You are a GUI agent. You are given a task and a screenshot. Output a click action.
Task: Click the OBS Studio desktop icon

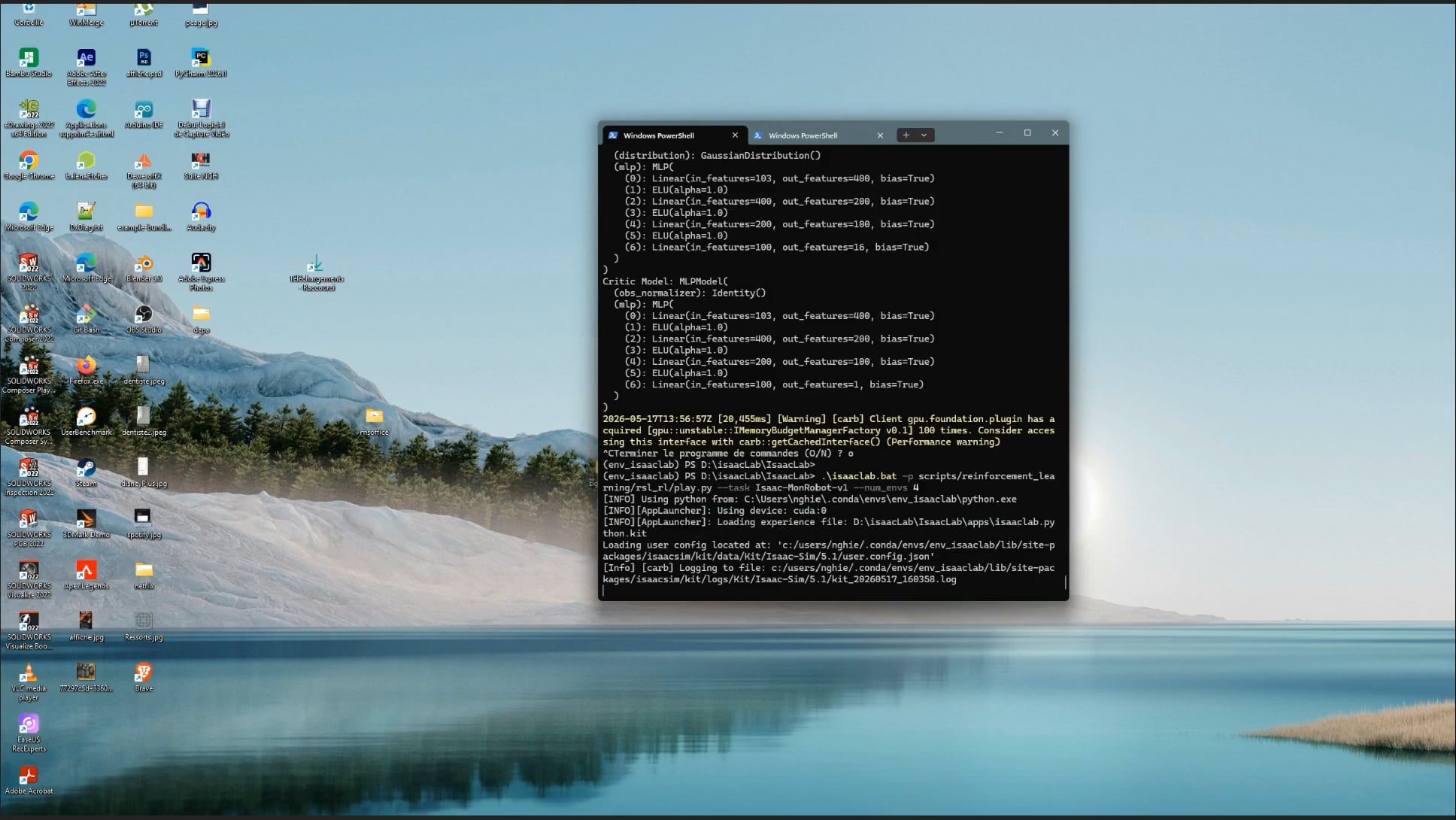(x=144, y=320)
